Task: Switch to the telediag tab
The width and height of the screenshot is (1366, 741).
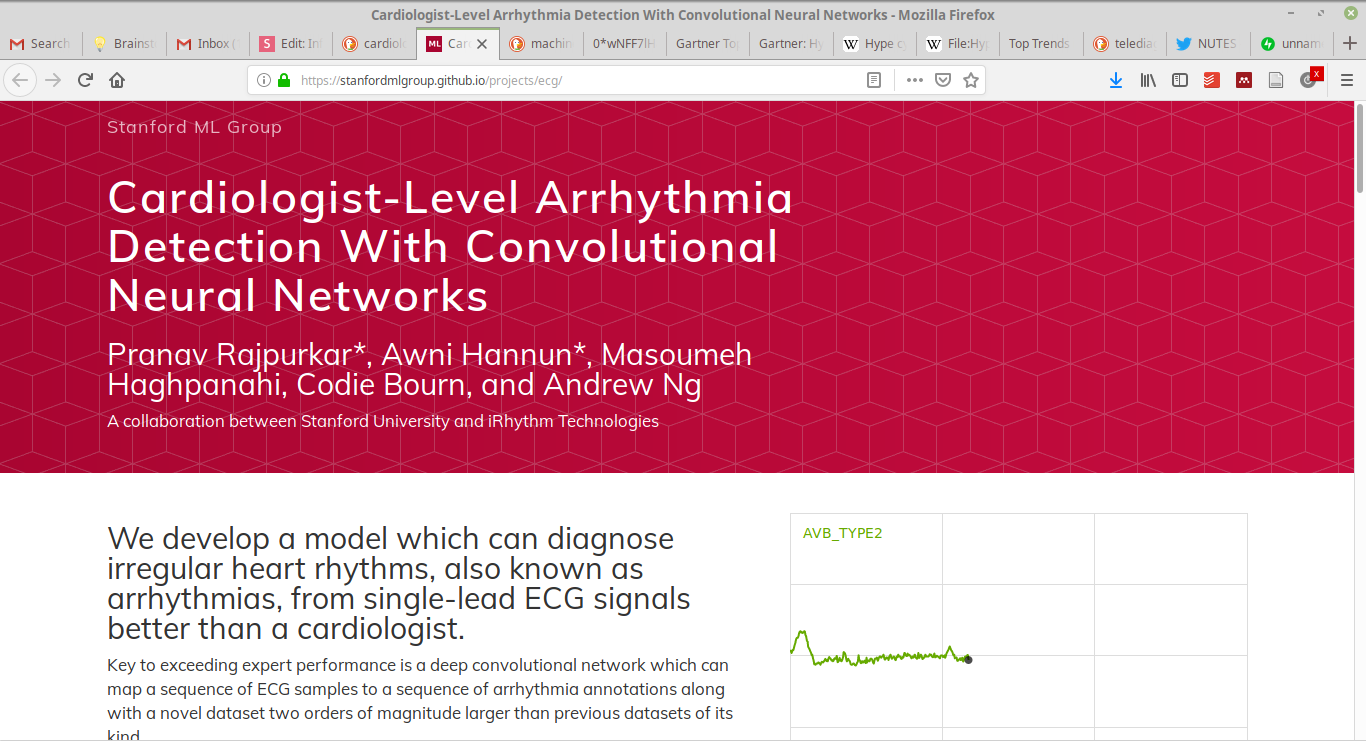Action: pos(1125,44)
